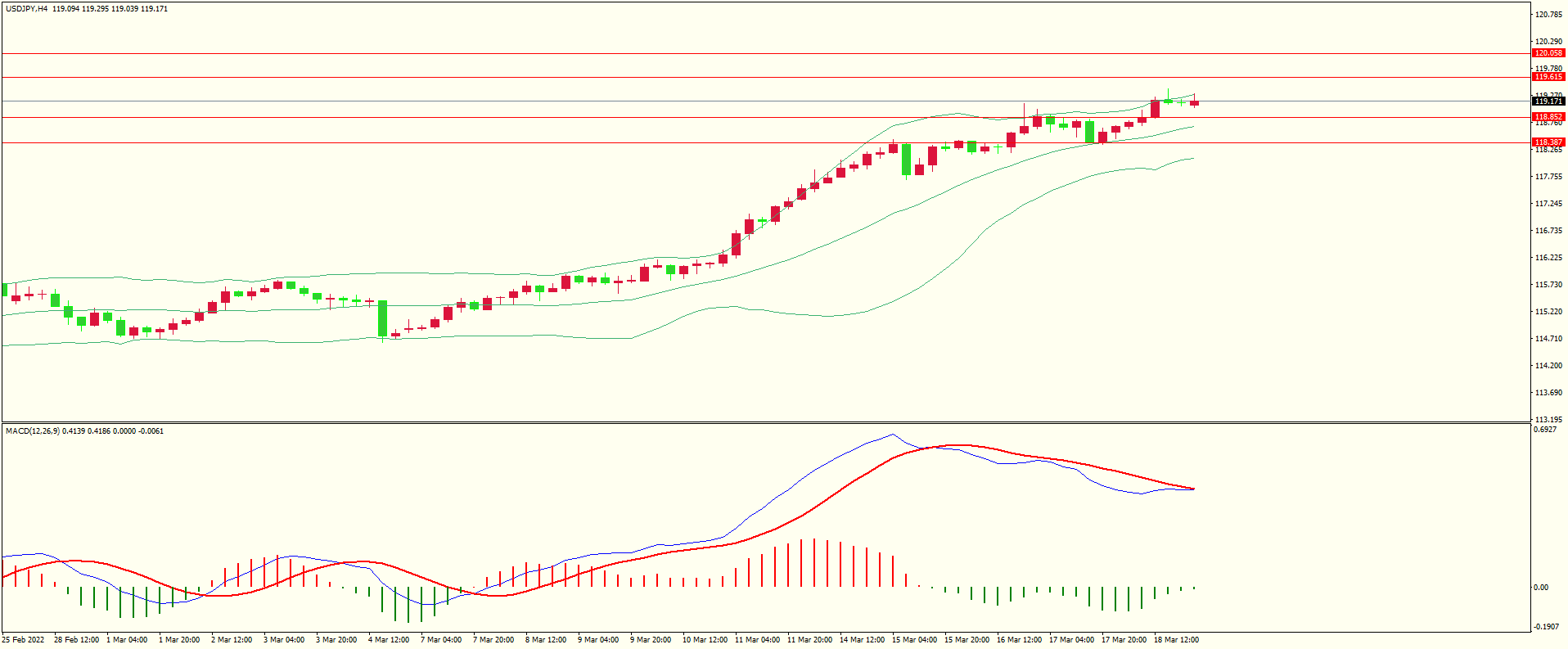Click the 116.735 price scale label

pyautogui.click(x=1549, y=231)
